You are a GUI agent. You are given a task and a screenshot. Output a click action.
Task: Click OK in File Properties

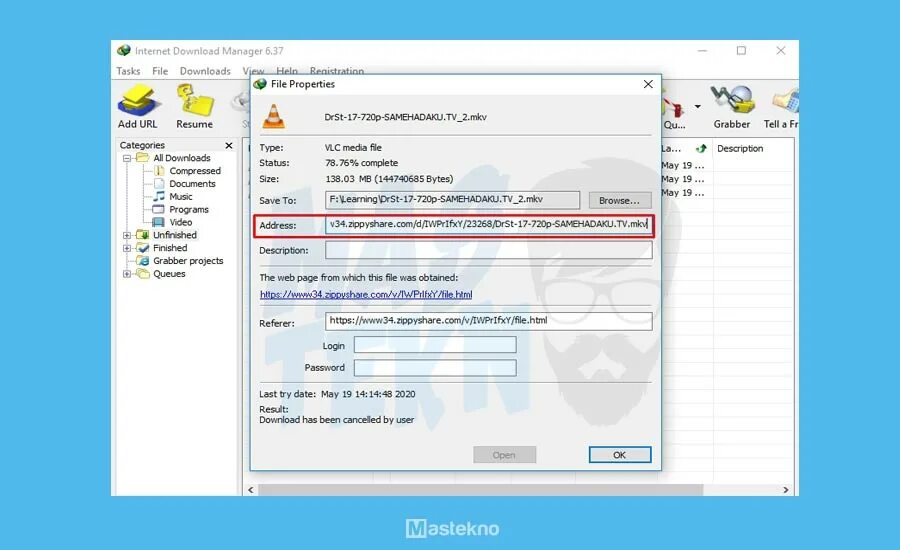tap(620, 455)
